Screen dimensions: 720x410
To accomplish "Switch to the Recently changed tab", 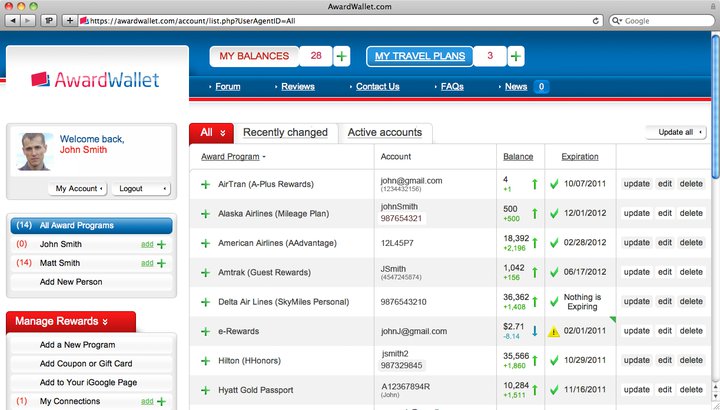I will 285,132.
